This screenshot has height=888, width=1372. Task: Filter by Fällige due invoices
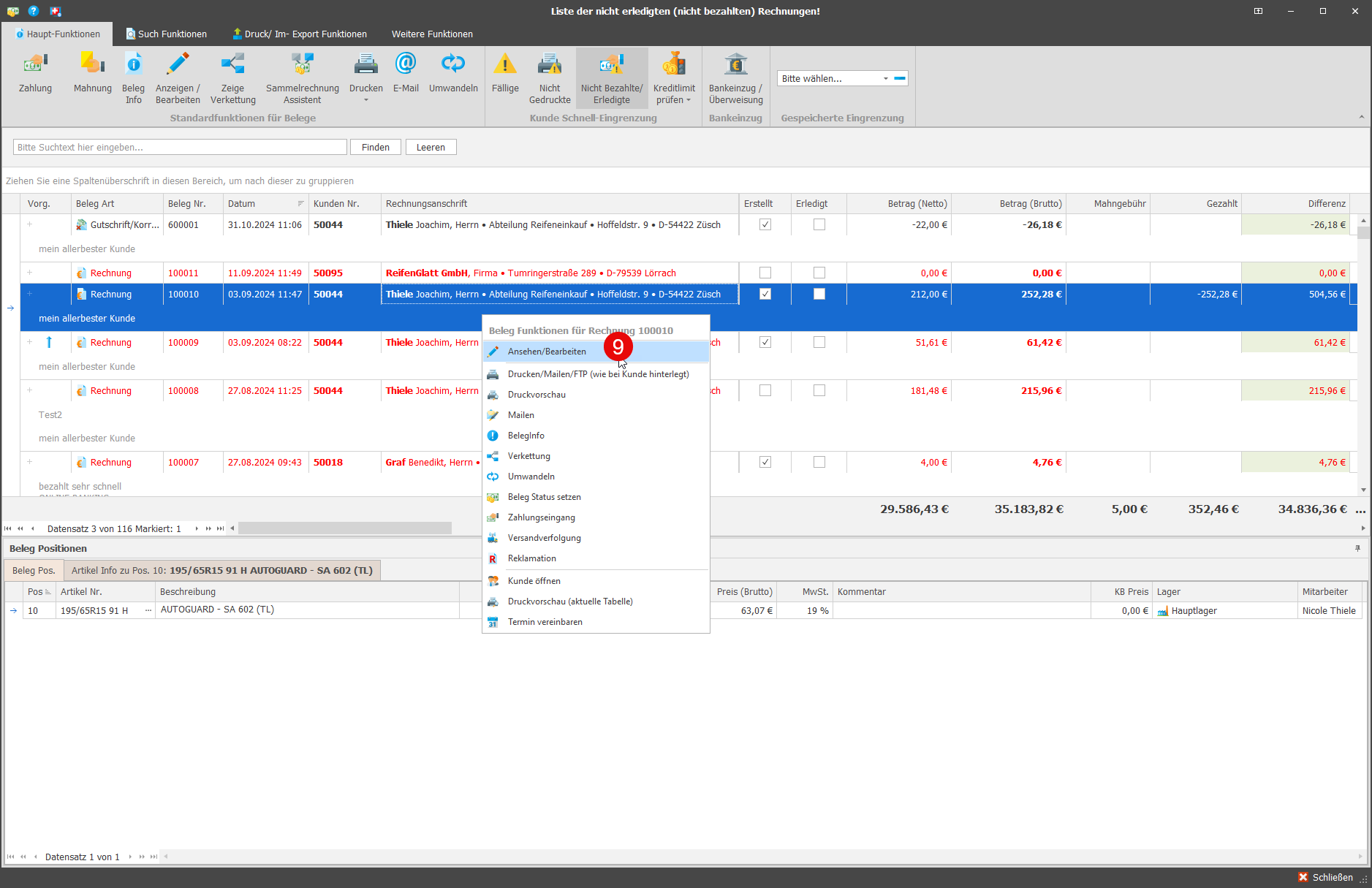tap(505, 73)
